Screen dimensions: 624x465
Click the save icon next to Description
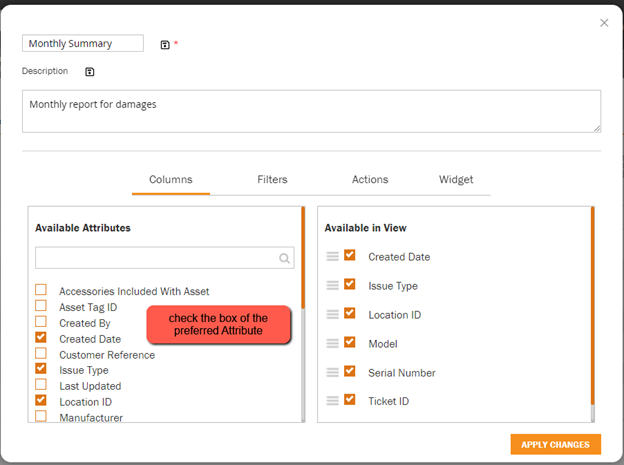[x=90, y=72]
